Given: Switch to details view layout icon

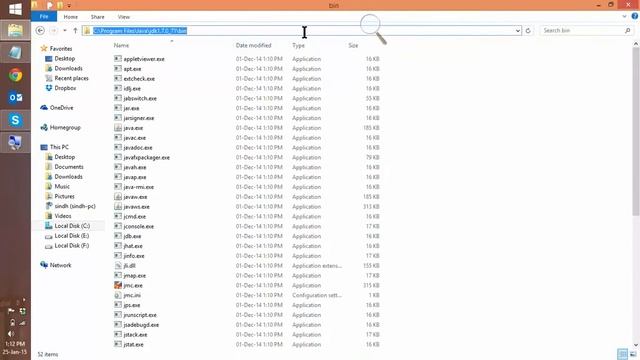Looking at the screenshot, I should (x=622, y=354).
